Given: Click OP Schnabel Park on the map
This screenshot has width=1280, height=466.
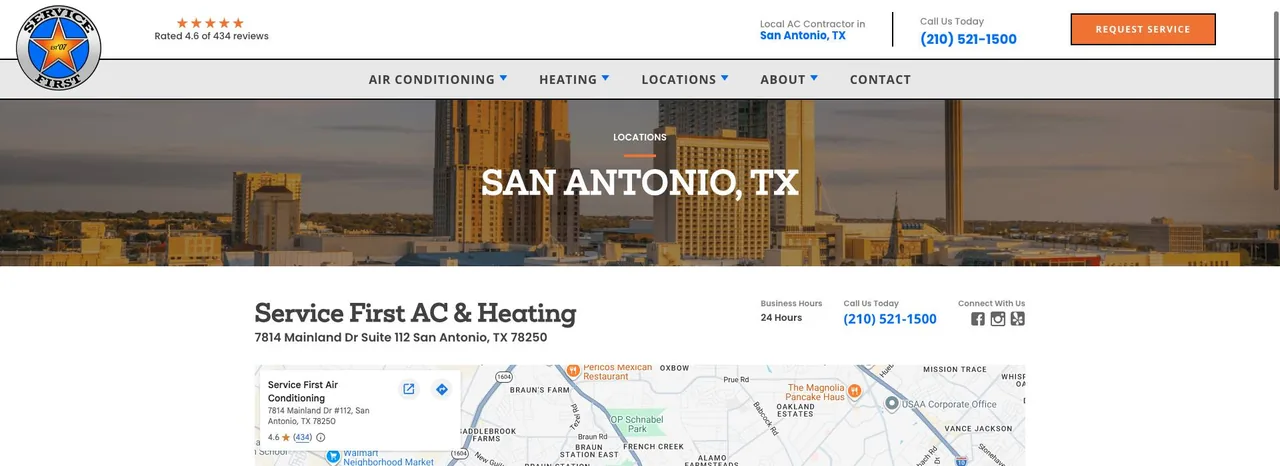Looking at the screenshot, I should coord(637,423).
